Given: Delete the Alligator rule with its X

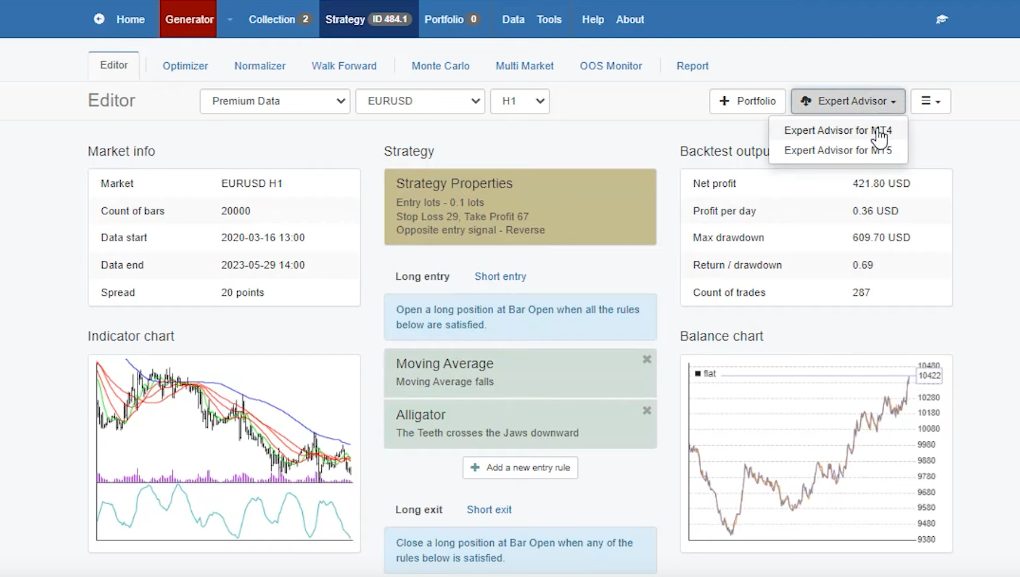Looking at the screenshot, I should pos(647,410).
